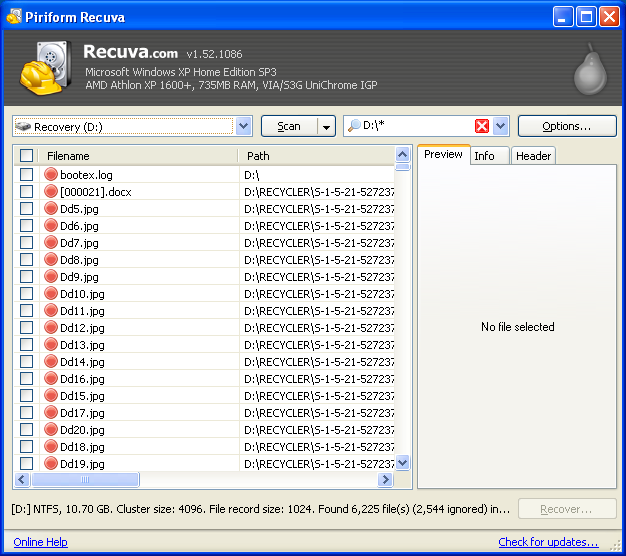
Task: Click the D:\ path of bootex.log
Action: coord(252,175)
